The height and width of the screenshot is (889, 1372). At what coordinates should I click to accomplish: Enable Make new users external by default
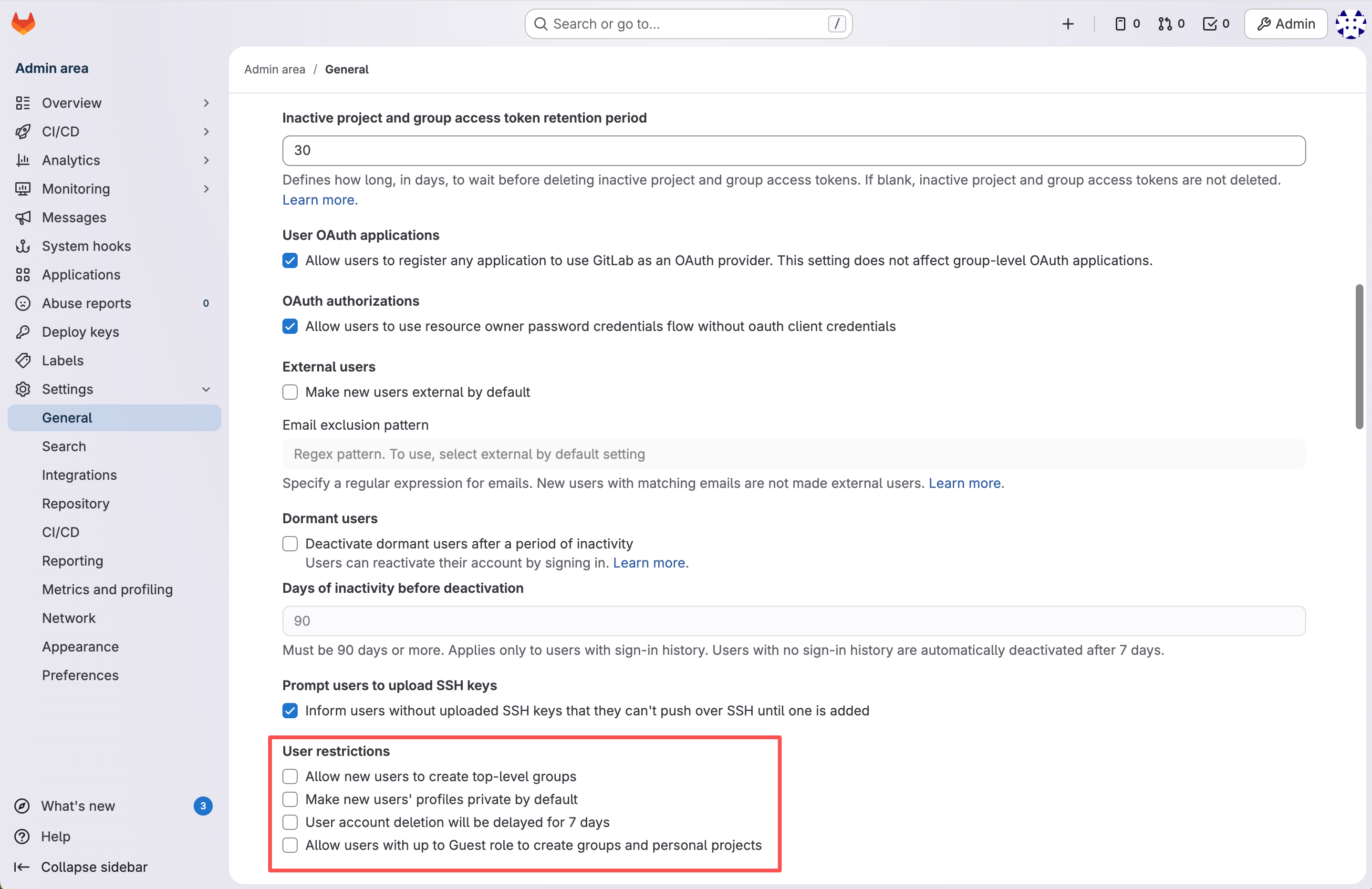[290, 392]
